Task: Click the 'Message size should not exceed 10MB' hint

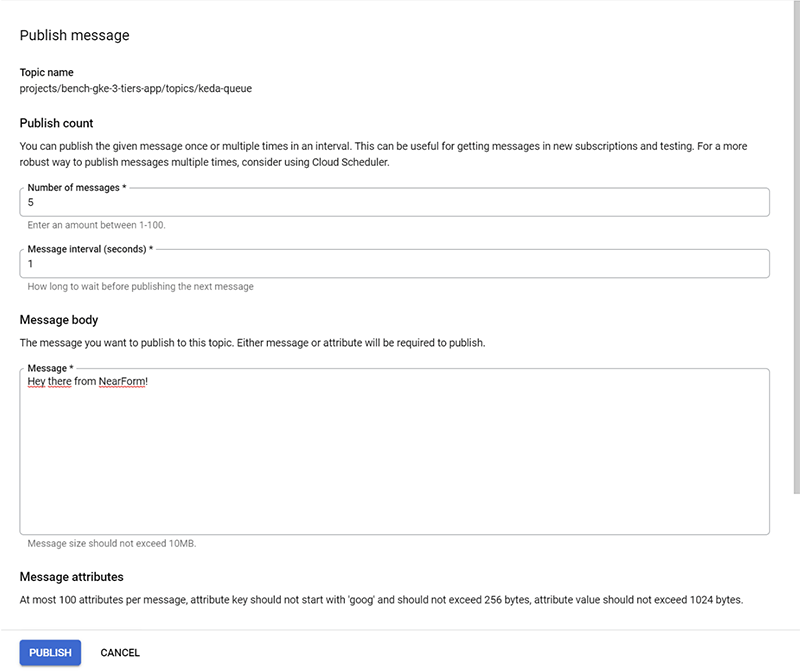Action: pos(112,543)
